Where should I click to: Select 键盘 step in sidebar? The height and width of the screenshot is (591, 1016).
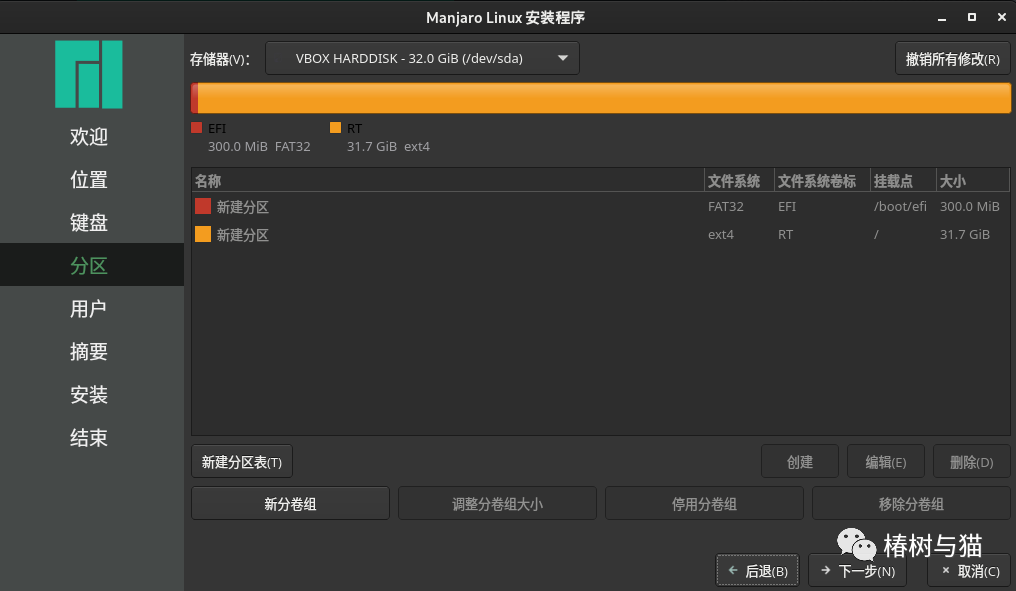click(89, 222)
